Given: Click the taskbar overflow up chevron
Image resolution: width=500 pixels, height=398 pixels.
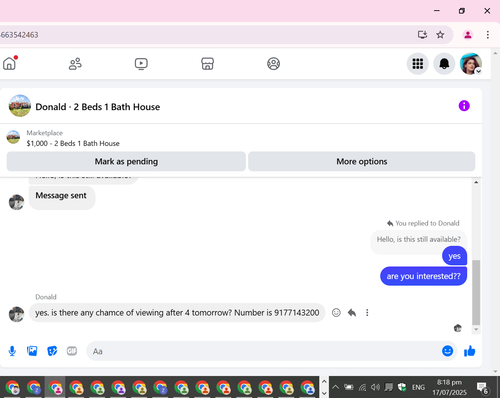Looking at the screenshot, I should coord(324,382).
